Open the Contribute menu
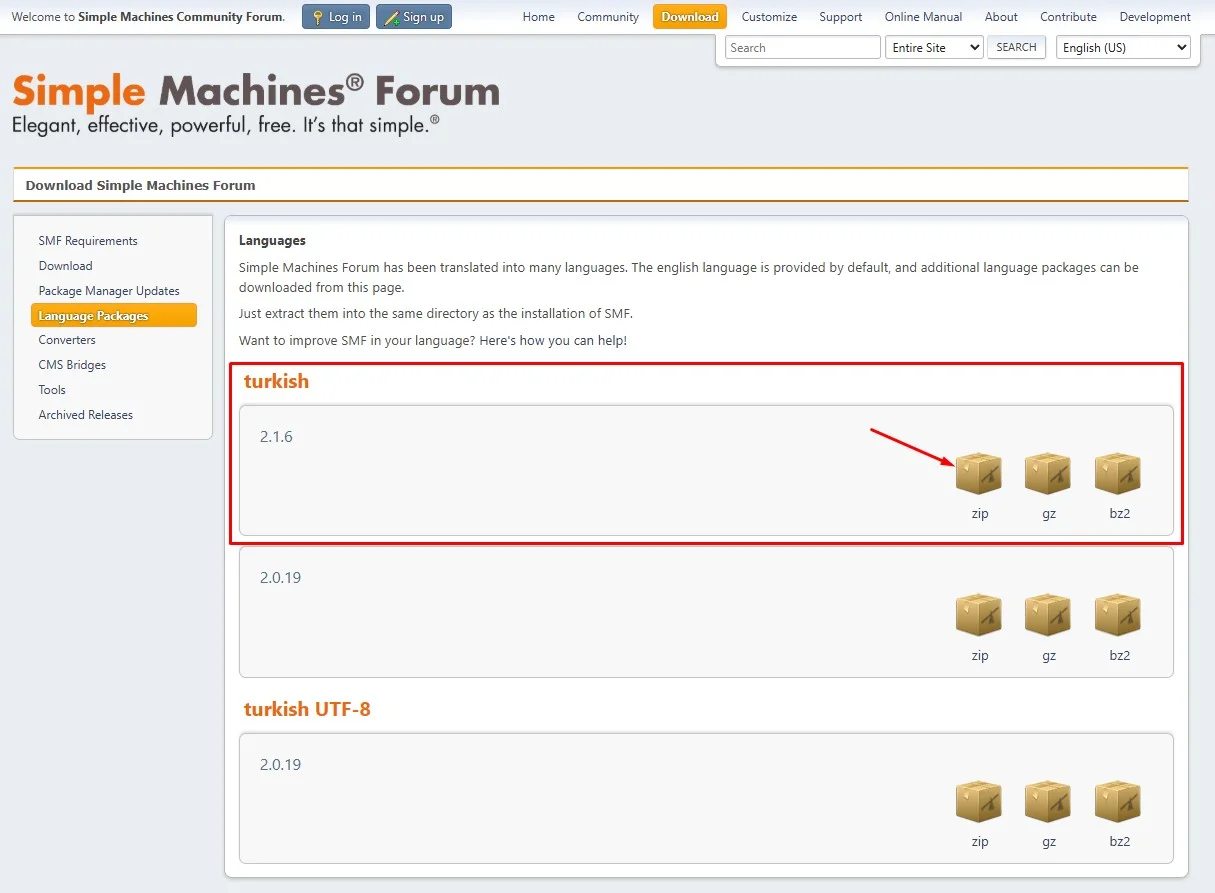The height and width of the screenshot is (893, 1215). tap(1068, 17)
